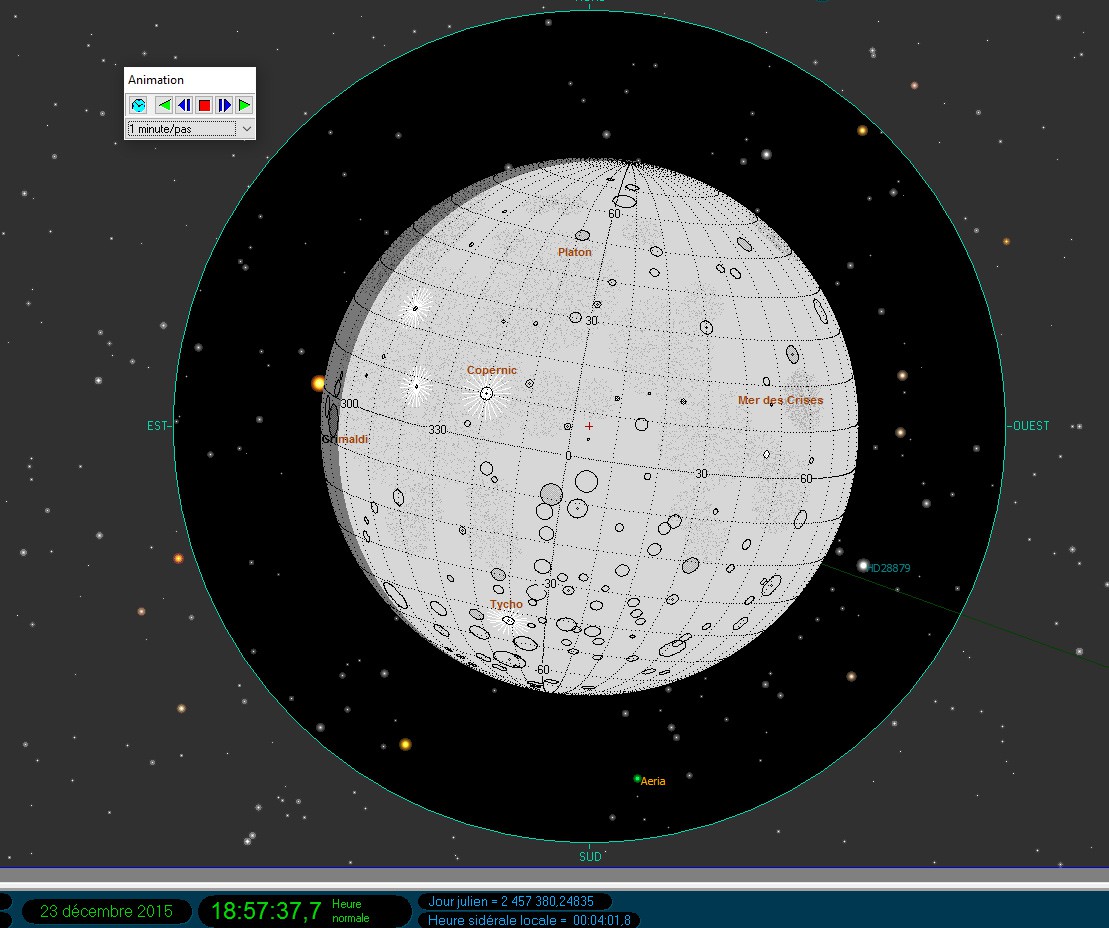Select the 'Copernic' crater label

point(492,370)
